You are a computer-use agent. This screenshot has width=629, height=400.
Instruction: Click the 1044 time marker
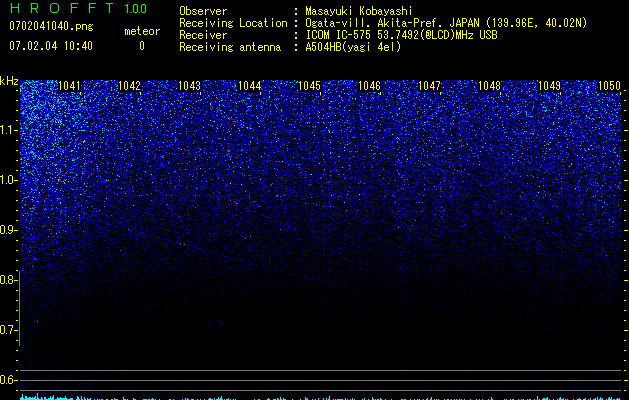[250, 86]
